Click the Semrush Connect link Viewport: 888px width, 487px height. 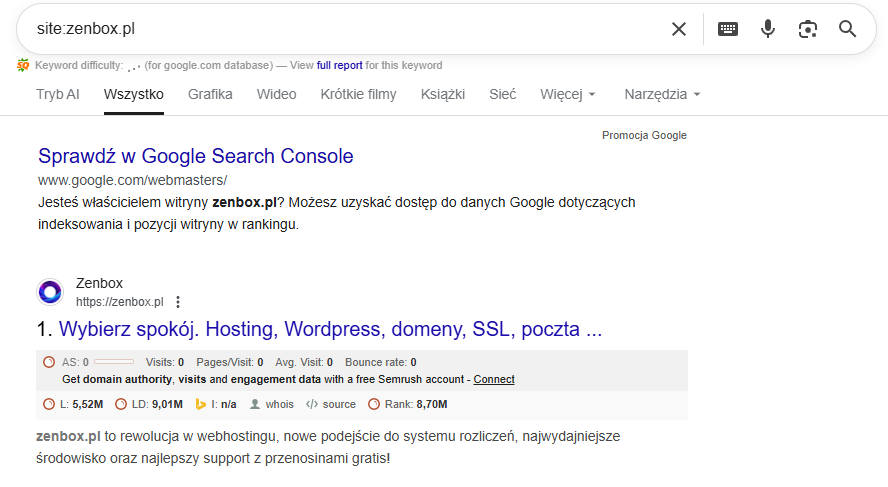(494, 380)
